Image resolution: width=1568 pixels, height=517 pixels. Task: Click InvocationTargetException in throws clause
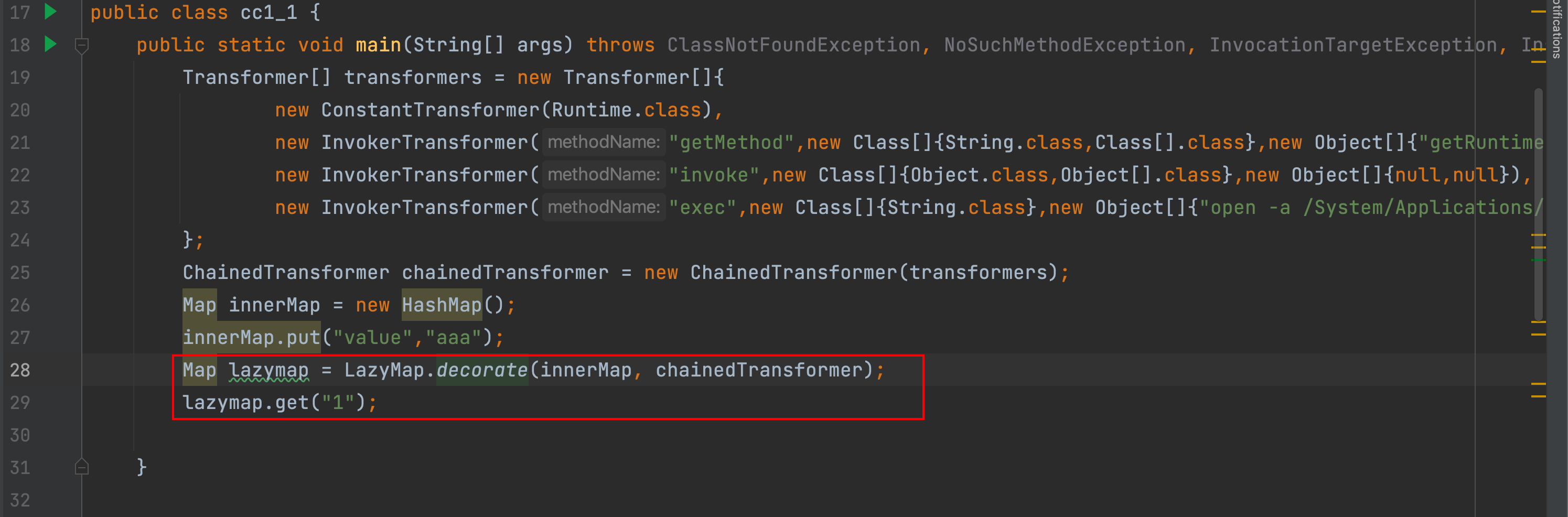1353,45
